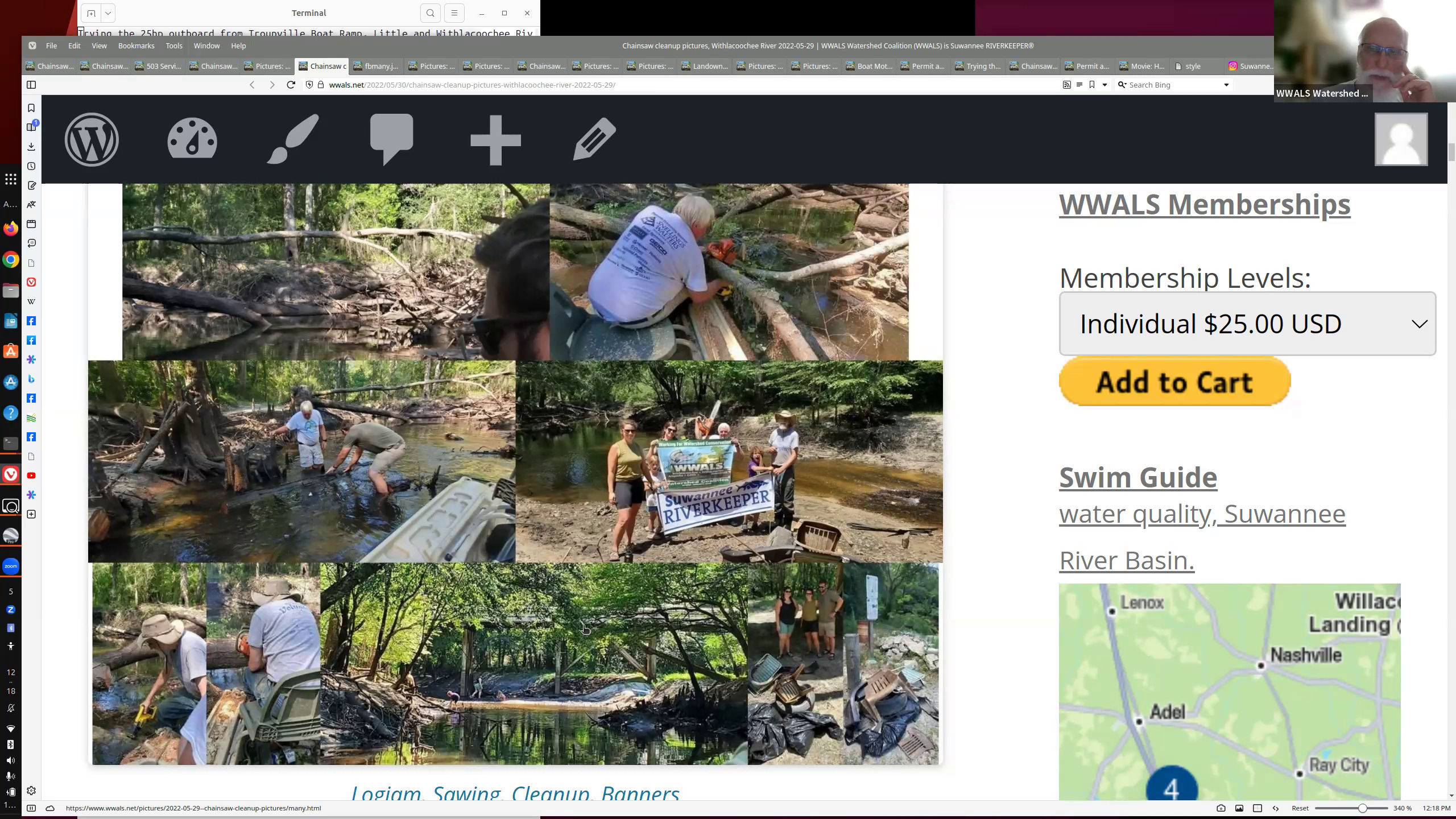Bookmark this page via address bar icon
The height and width of the screenshot is (819, 1456).
click(1092, 85)
